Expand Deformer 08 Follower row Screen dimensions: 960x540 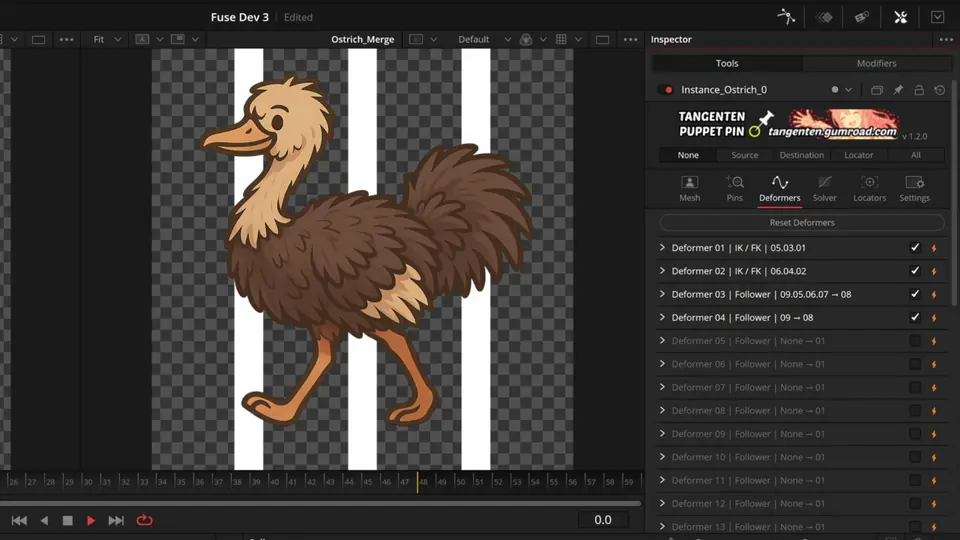tap(662, 410)
